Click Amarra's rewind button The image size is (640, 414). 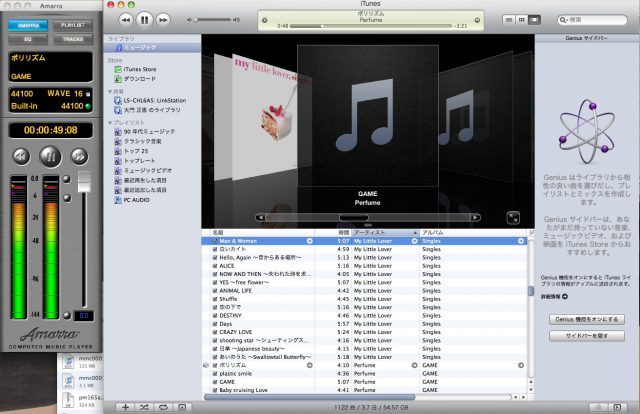(21, 156)
